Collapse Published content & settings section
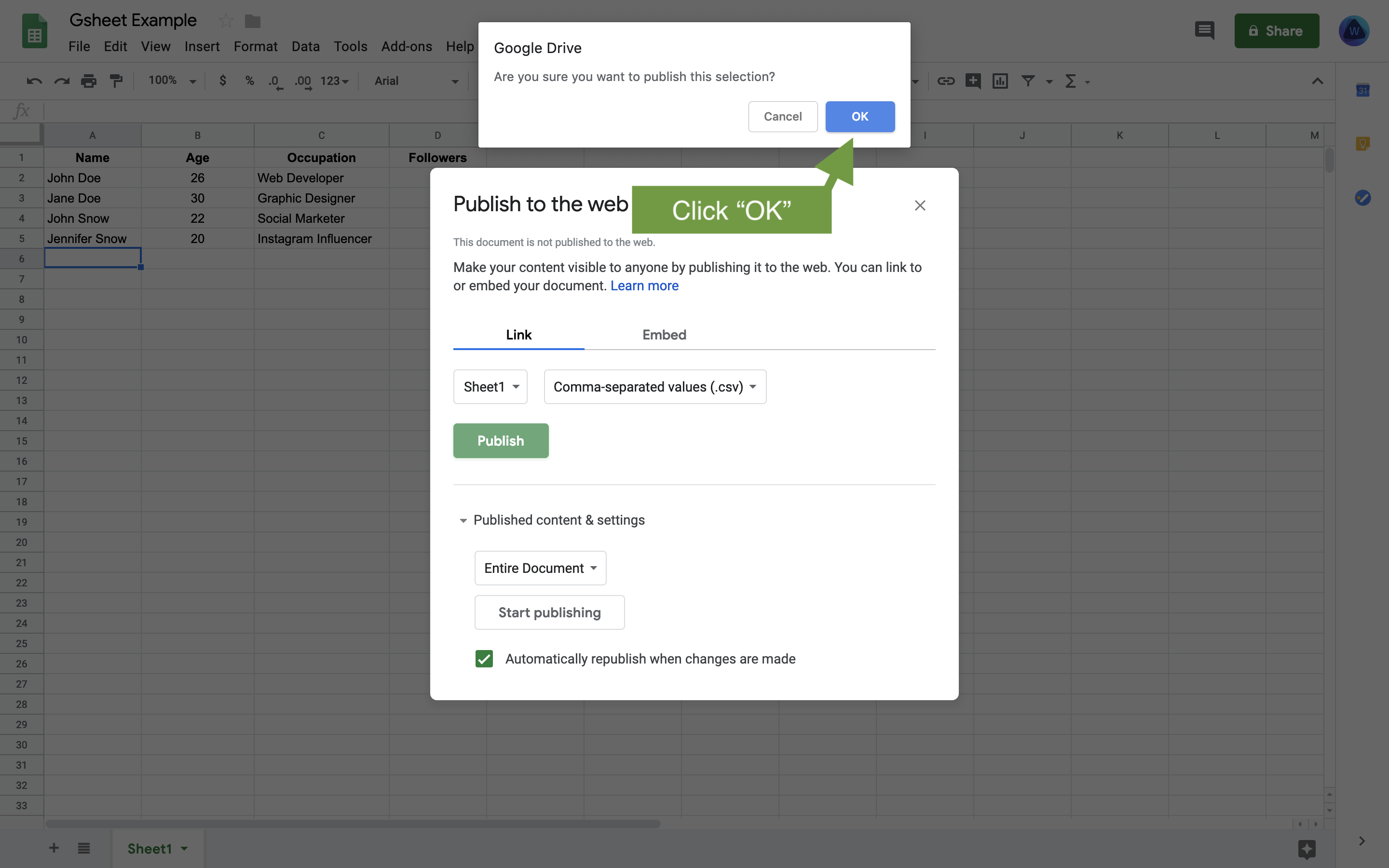1389x868 pixels. pyautogui.click(x=463, y=521)
